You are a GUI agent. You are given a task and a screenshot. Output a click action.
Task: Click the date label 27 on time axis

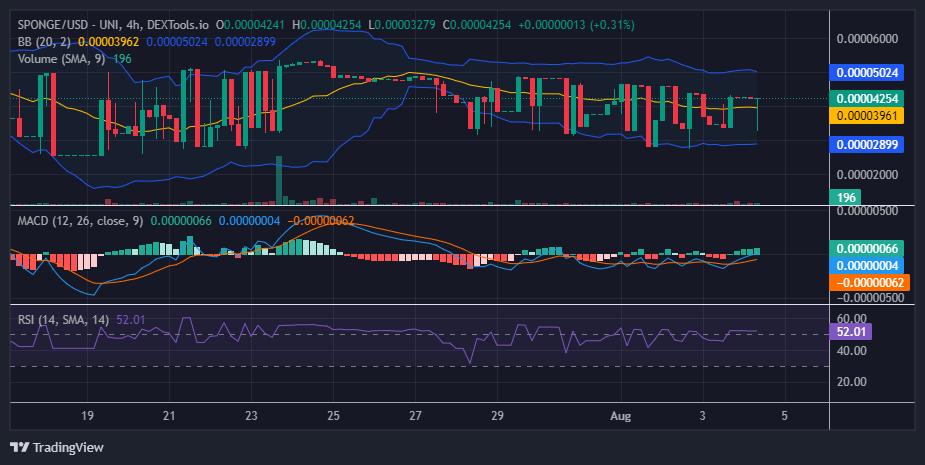coord(415,415)
